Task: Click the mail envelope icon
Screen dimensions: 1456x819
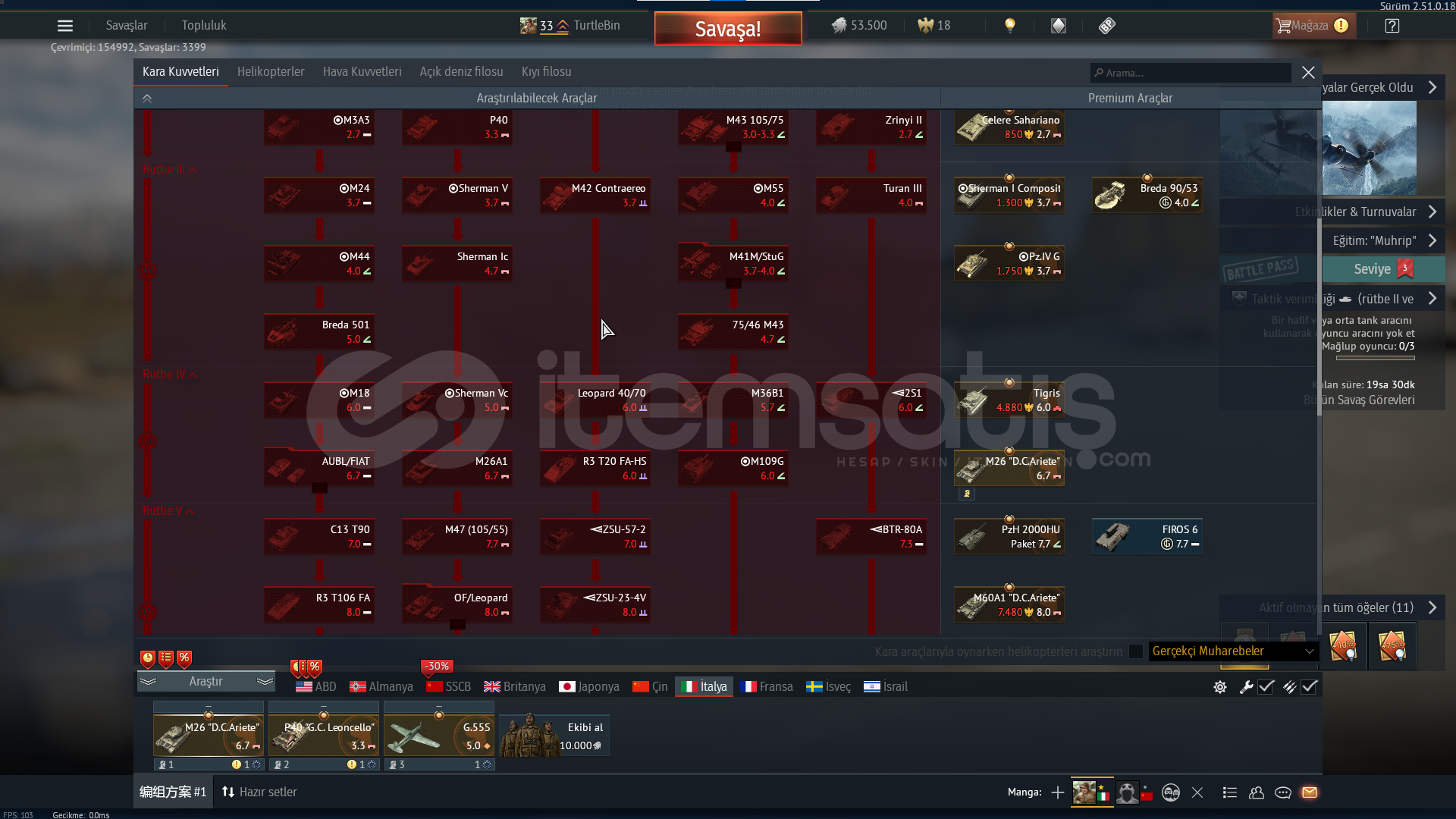Action: pos(1310,792)
